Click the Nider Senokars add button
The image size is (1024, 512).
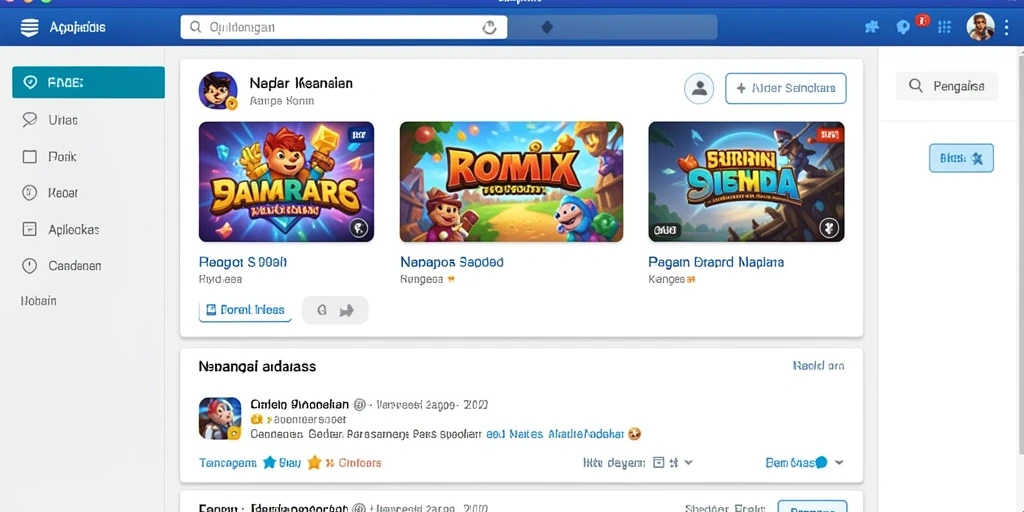pos(786,88)
